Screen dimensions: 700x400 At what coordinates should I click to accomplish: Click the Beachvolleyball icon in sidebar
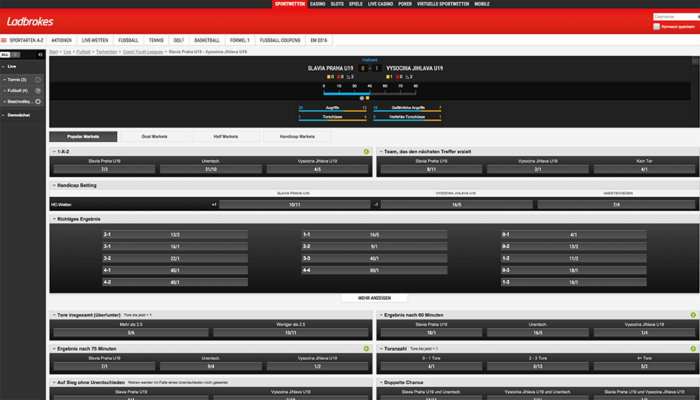pyautogui.click(x=38, y=101)
